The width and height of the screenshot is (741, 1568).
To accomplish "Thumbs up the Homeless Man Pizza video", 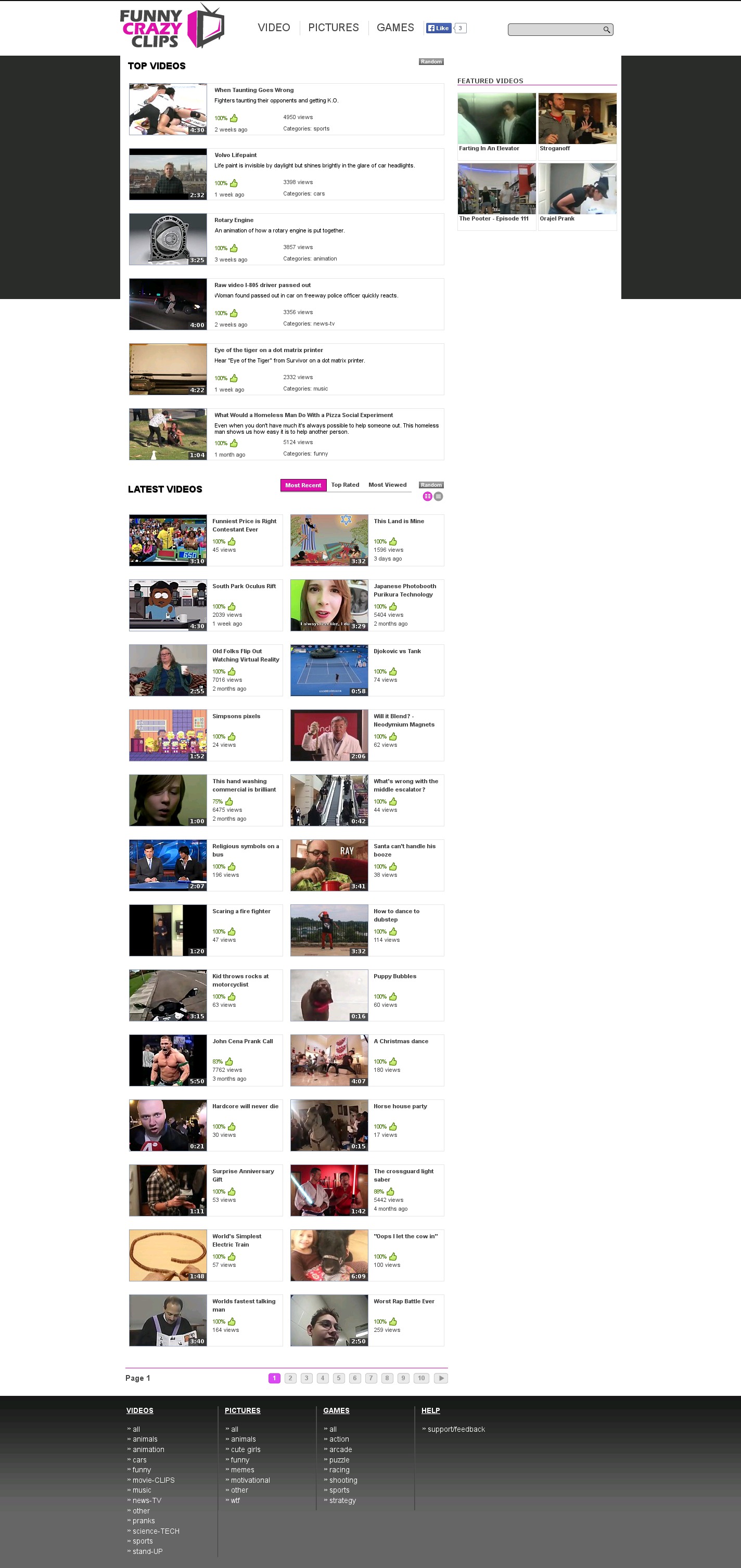I will point(234,443).
